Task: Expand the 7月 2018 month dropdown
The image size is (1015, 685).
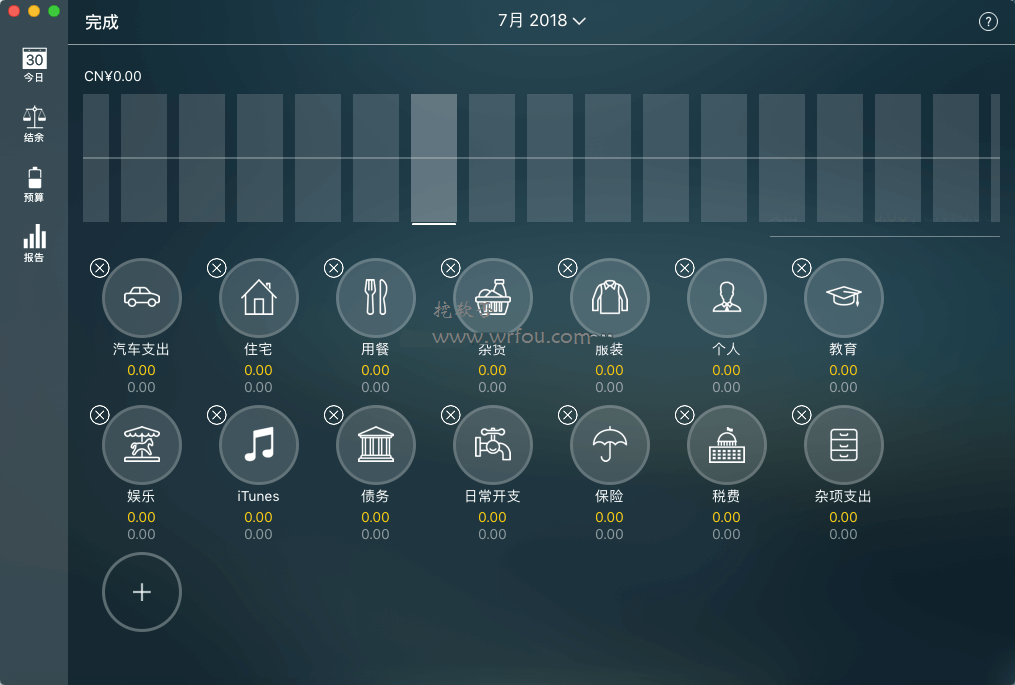Action: click(x=541, y=21)
